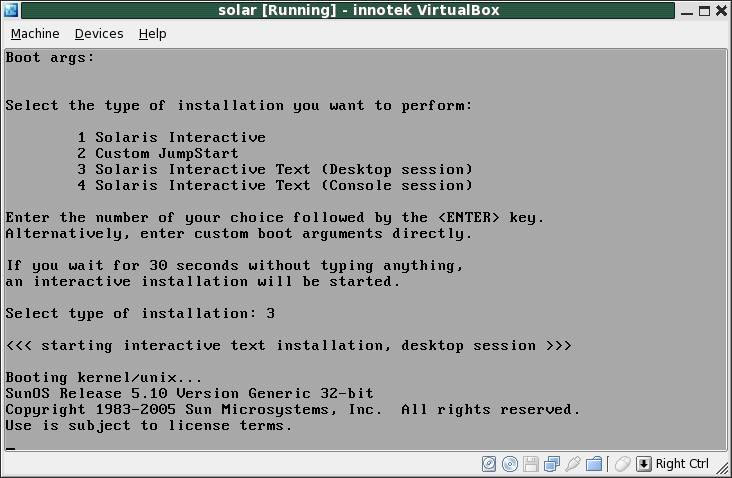Click the mouse integration status icon
732x478 pixels.
click(622, 464)
